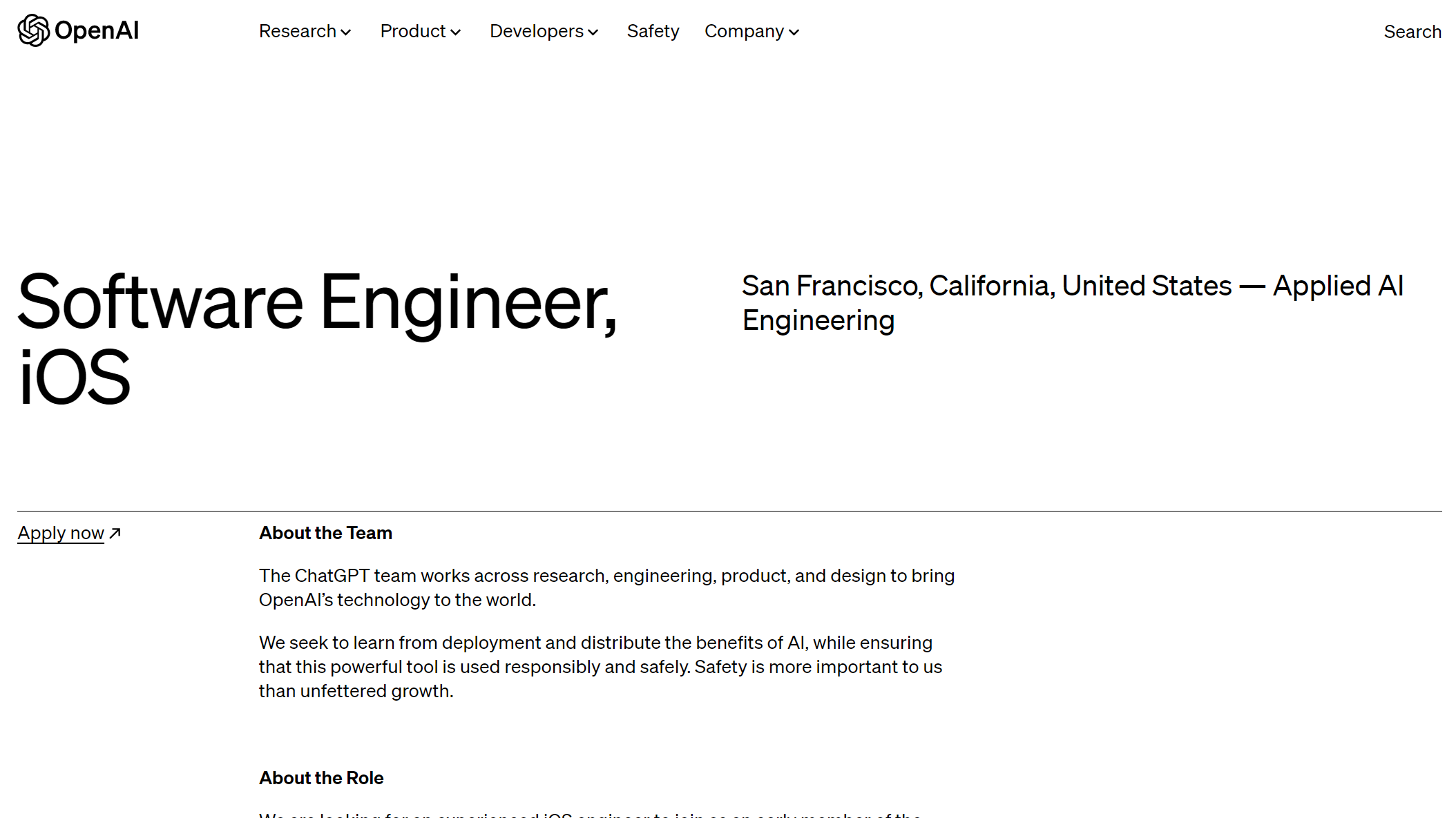Click the paragraph starting 'We seek to learn'
This screenshot has height=818, width=1456.
600,667
